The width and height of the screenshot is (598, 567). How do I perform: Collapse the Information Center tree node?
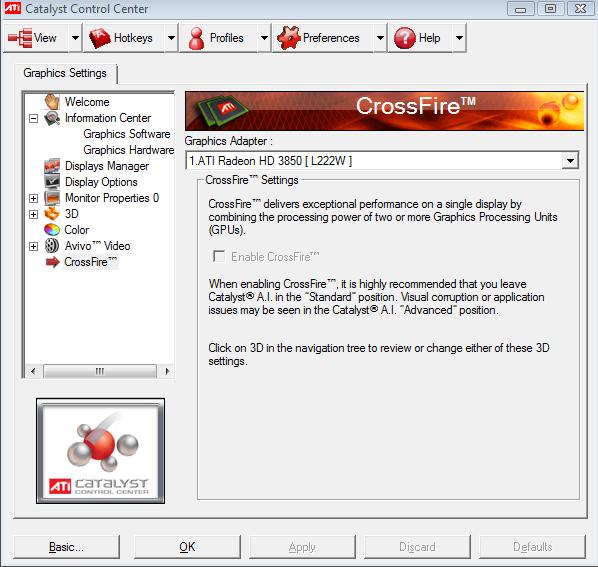(34, 118)
